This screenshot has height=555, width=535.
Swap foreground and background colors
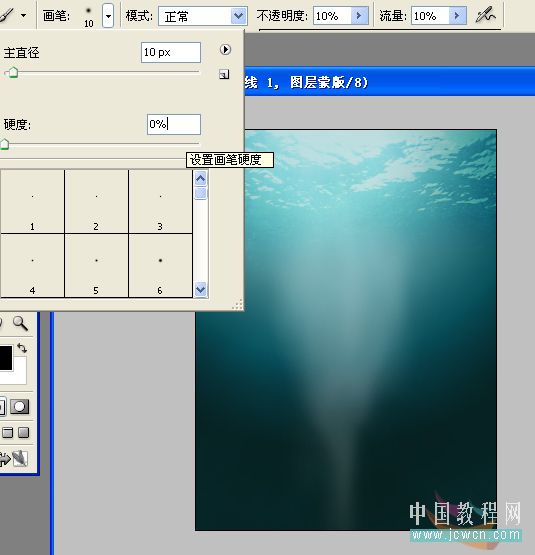[x=22, y=348]
